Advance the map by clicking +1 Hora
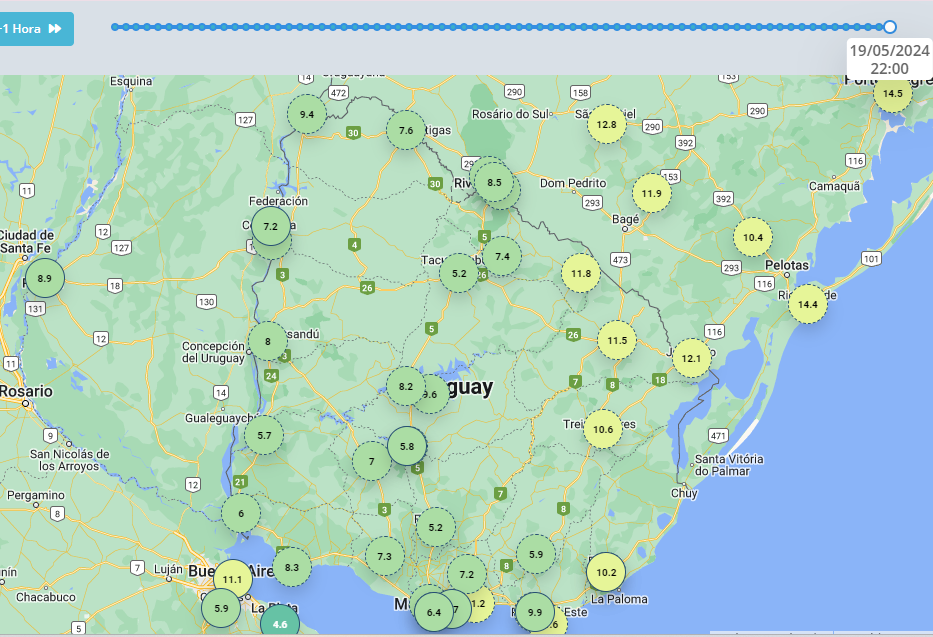This screenshot has height=637, width=933. [36, 29]
